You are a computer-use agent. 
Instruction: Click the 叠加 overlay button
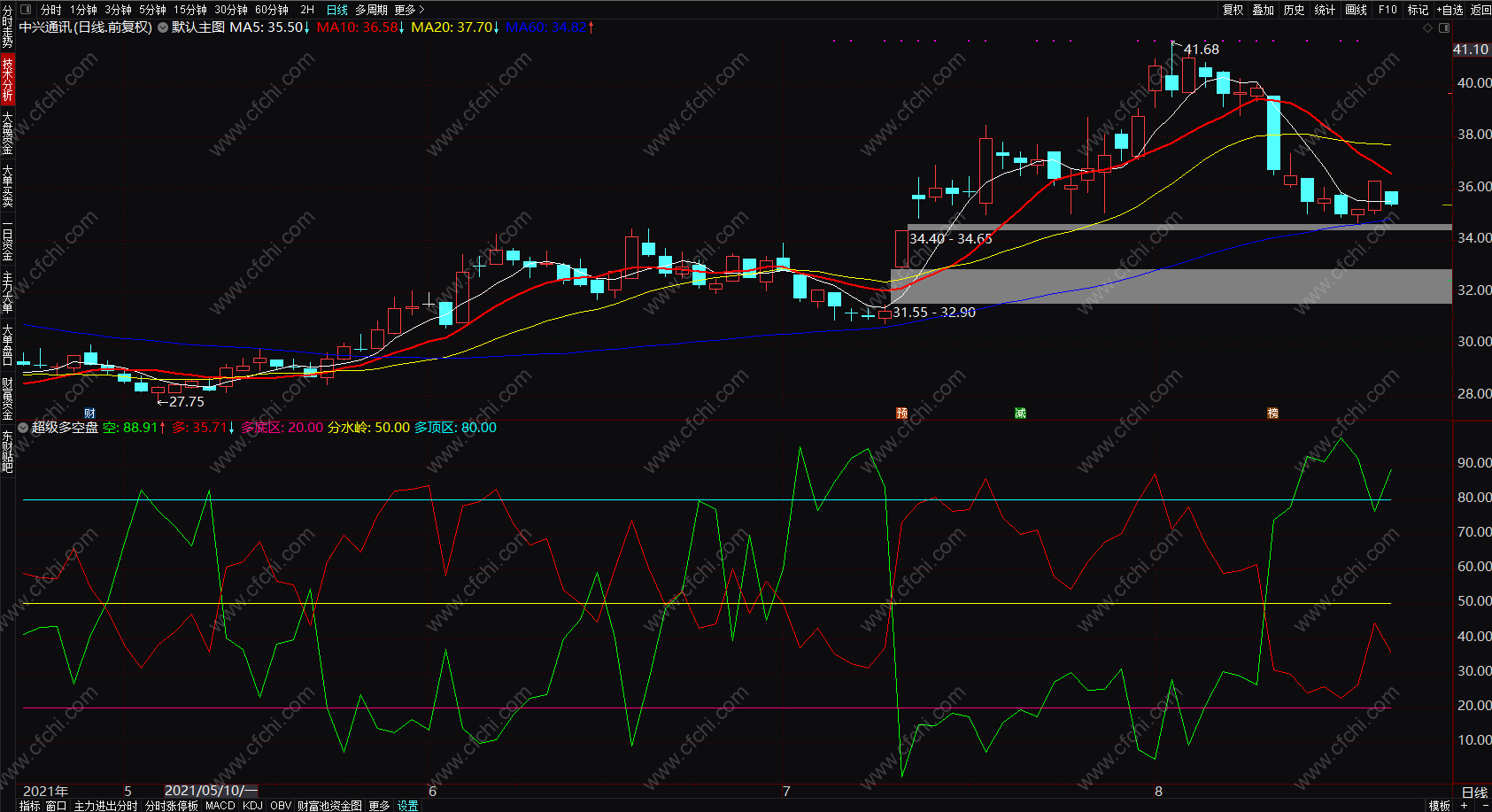[1264, 10]
